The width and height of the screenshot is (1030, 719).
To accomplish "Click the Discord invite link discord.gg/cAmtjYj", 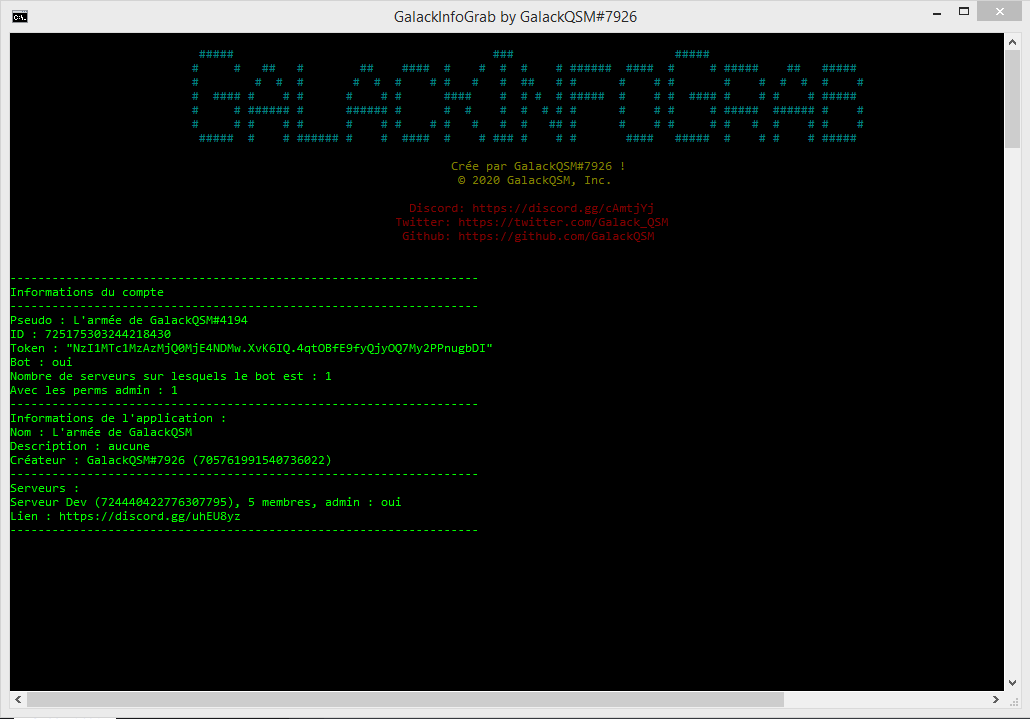I will (x=563, y=208).
